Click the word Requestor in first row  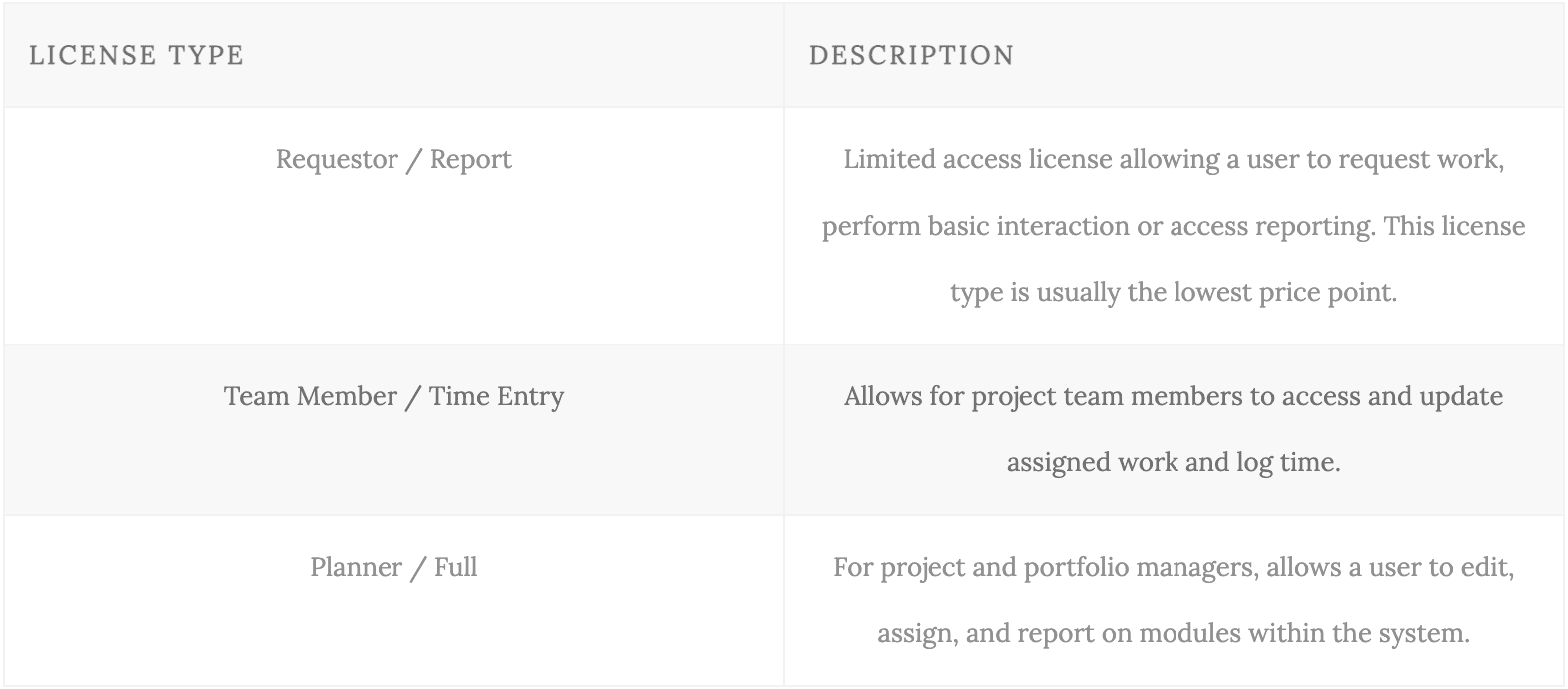coord(337,160)
